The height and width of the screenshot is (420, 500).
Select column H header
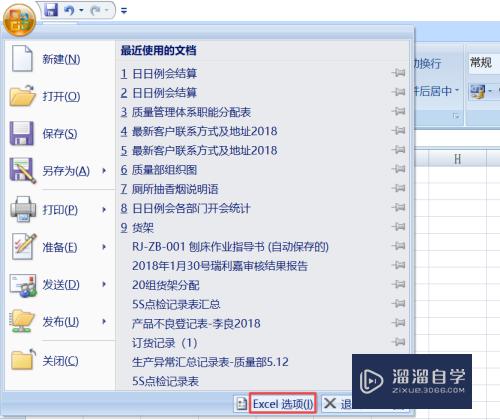pos(457,159)
